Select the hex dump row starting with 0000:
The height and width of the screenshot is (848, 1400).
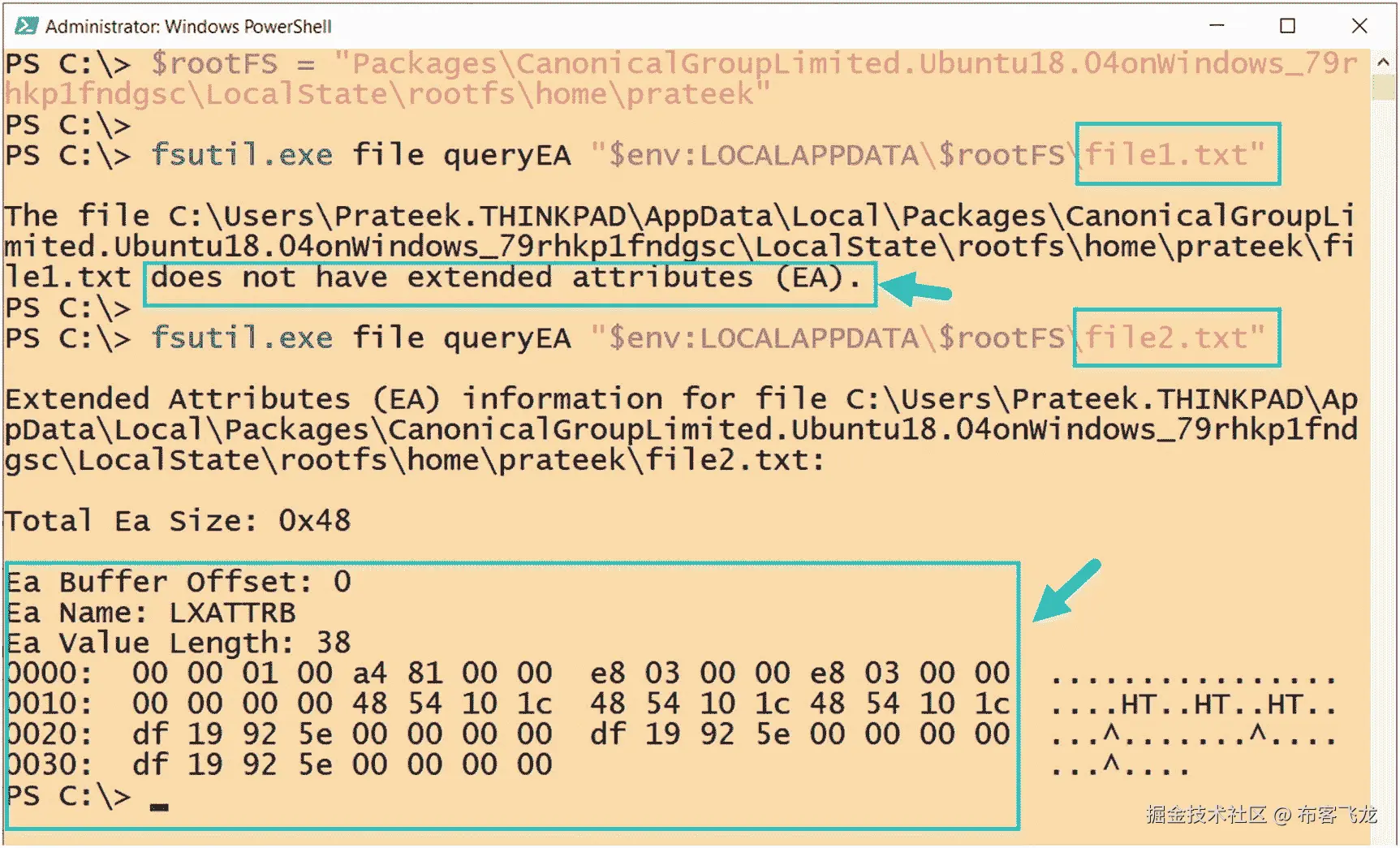tap(503, 673)
